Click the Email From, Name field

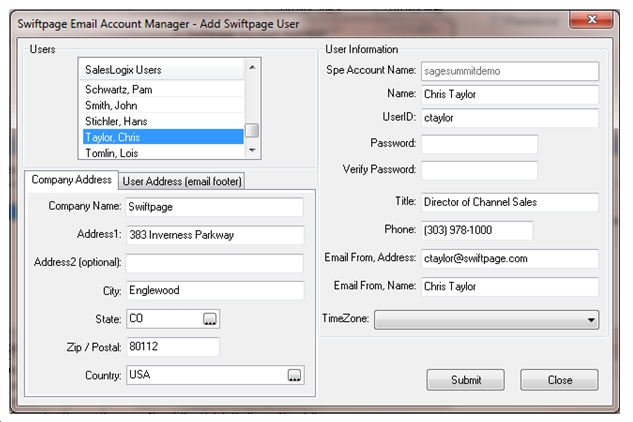coord(510,287)
